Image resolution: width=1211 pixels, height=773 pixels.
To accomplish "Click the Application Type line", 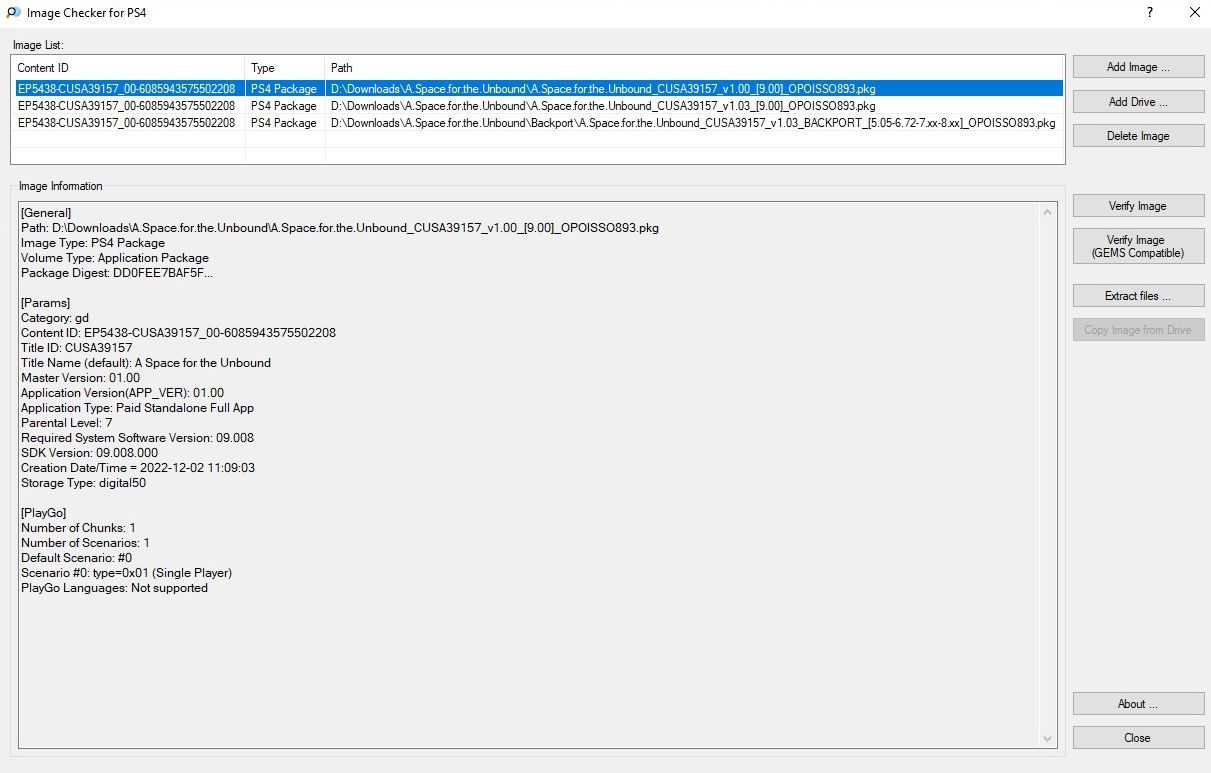I will tap(138, 408).
